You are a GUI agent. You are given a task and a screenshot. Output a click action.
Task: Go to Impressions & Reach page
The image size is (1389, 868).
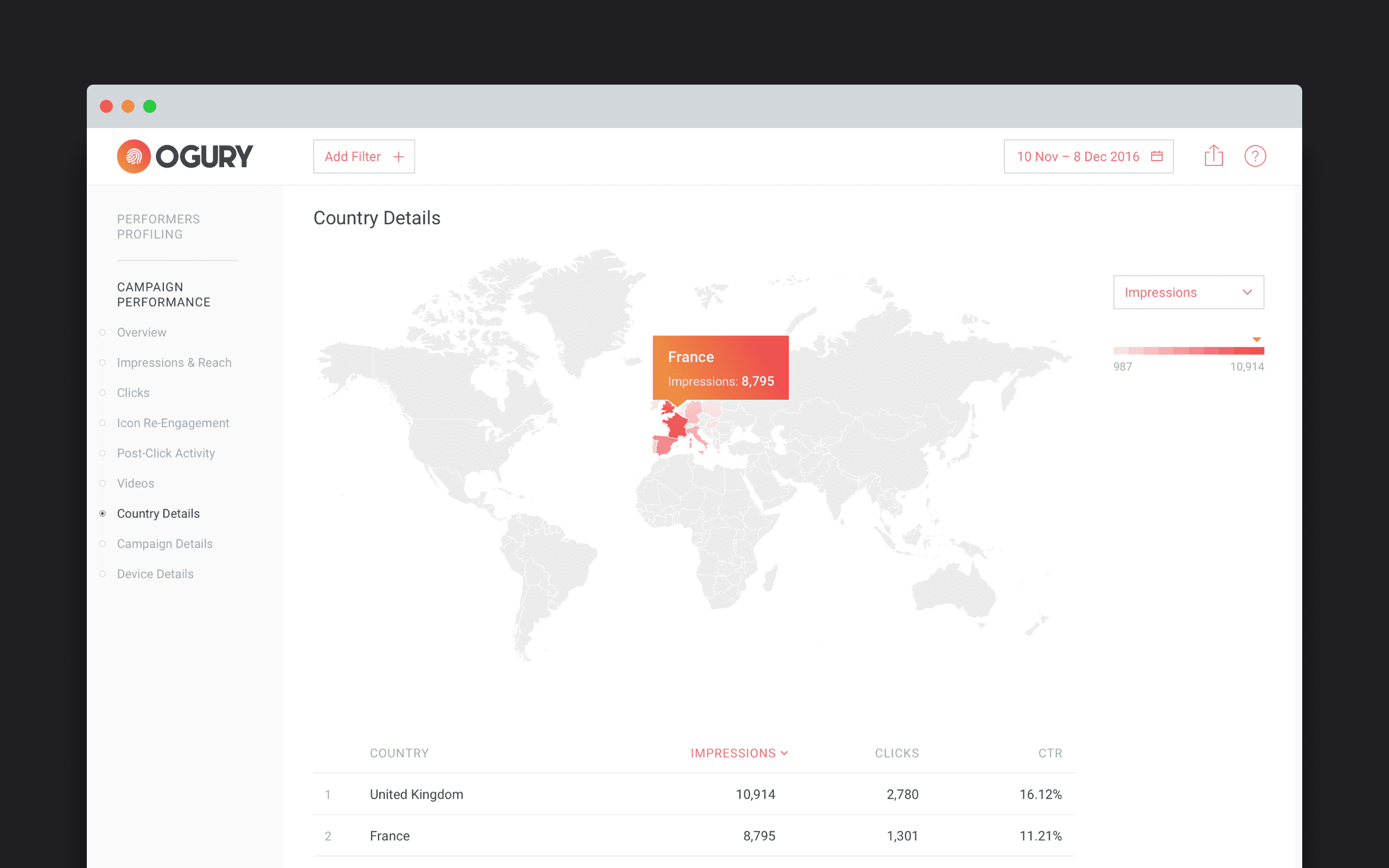[174, 363]
